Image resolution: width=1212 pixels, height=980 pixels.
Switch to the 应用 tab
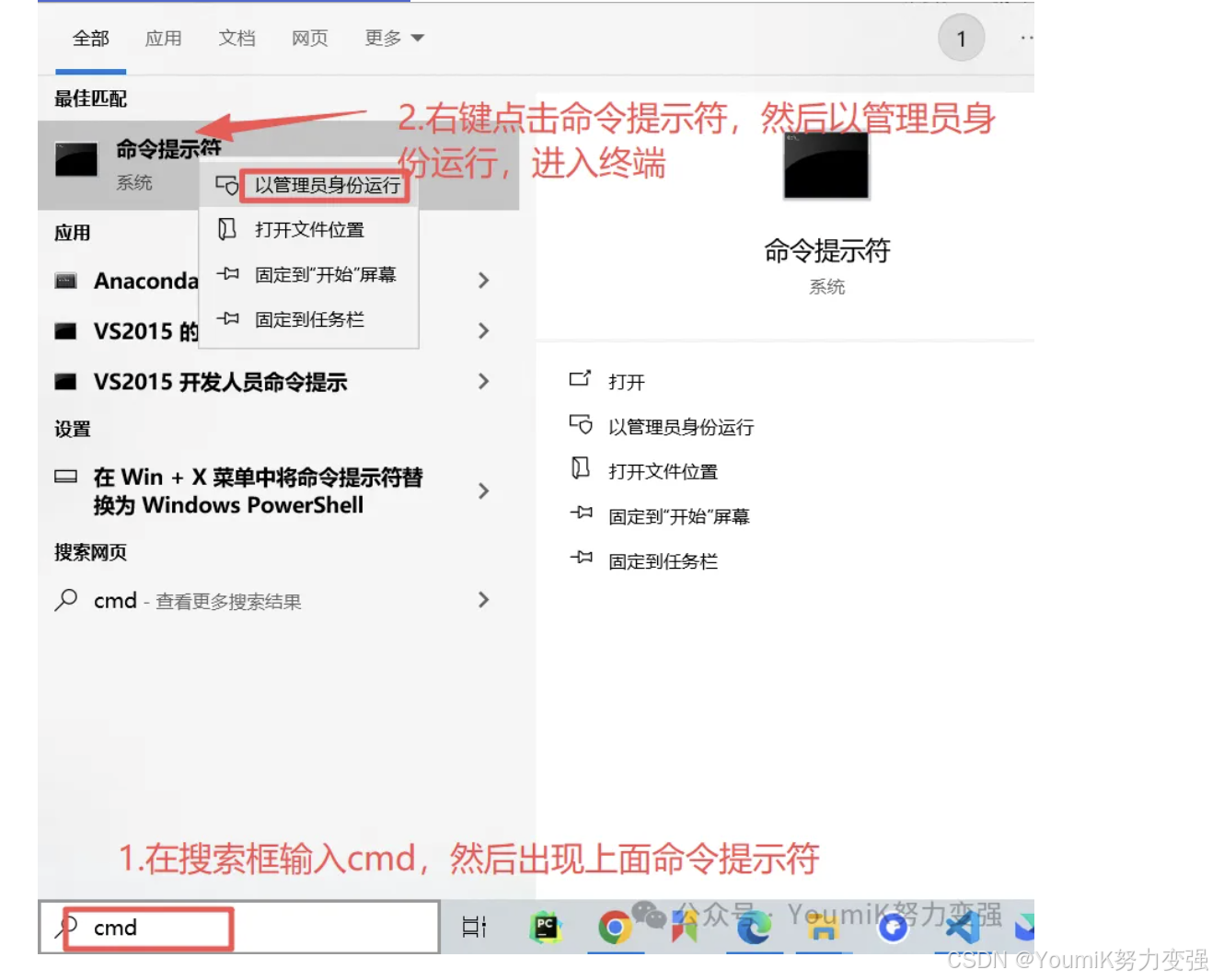(x=163, y=39)
